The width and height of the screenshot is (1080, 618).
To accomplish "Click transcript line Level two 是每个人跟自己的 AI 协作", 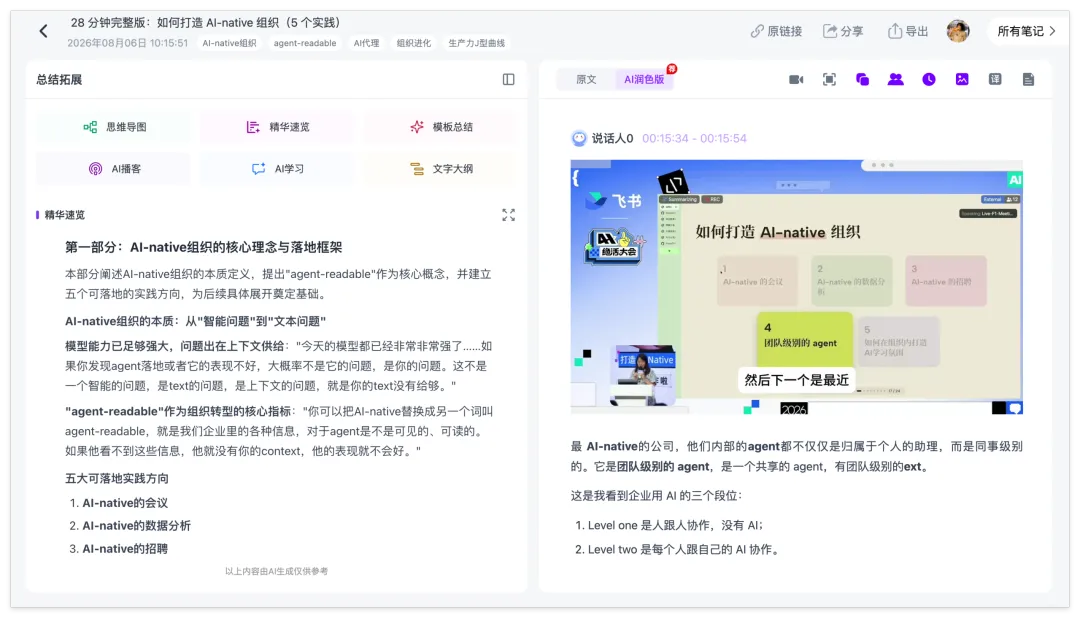I will click(x=683, y=549).
